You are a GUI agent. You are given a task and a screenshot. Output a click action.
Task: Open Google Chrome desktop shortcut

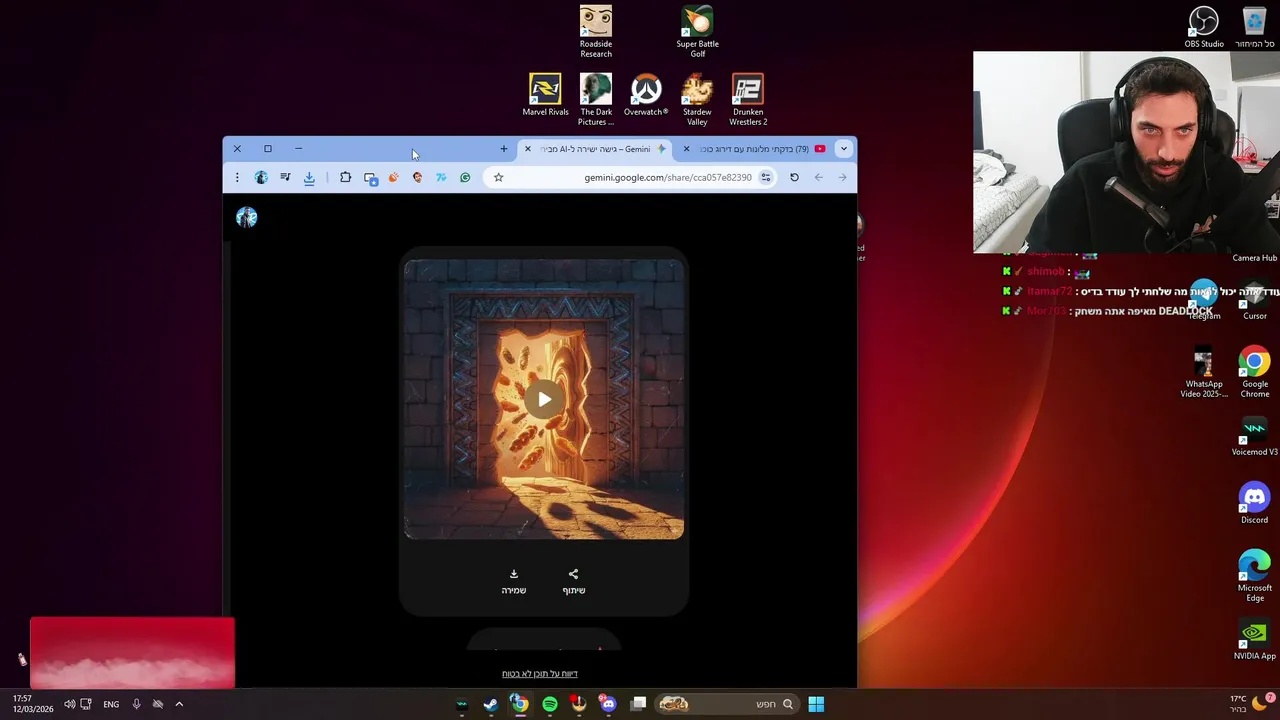pos(1255,373)
